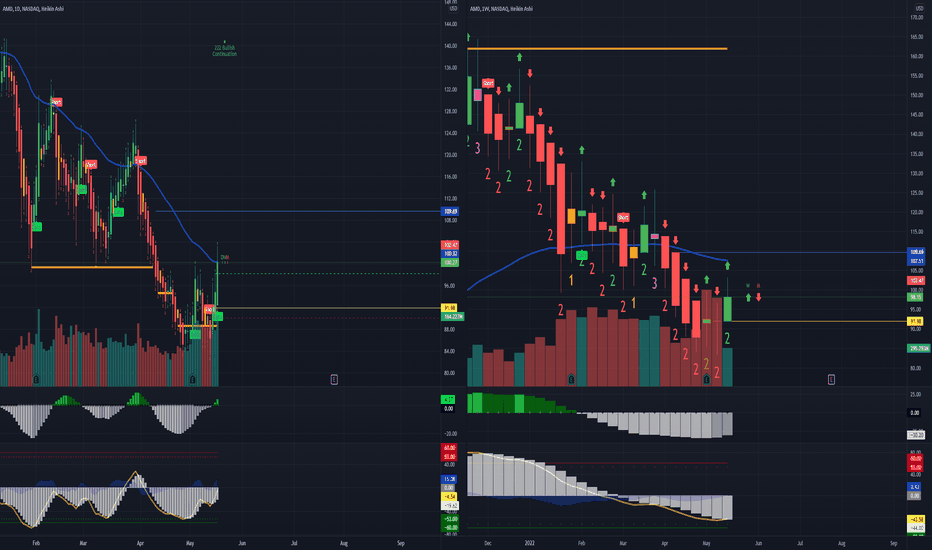The image size is (932, 550).
Task: Click the blue 109.69 price label on weekly chart
Action: [x=916, y=252]
